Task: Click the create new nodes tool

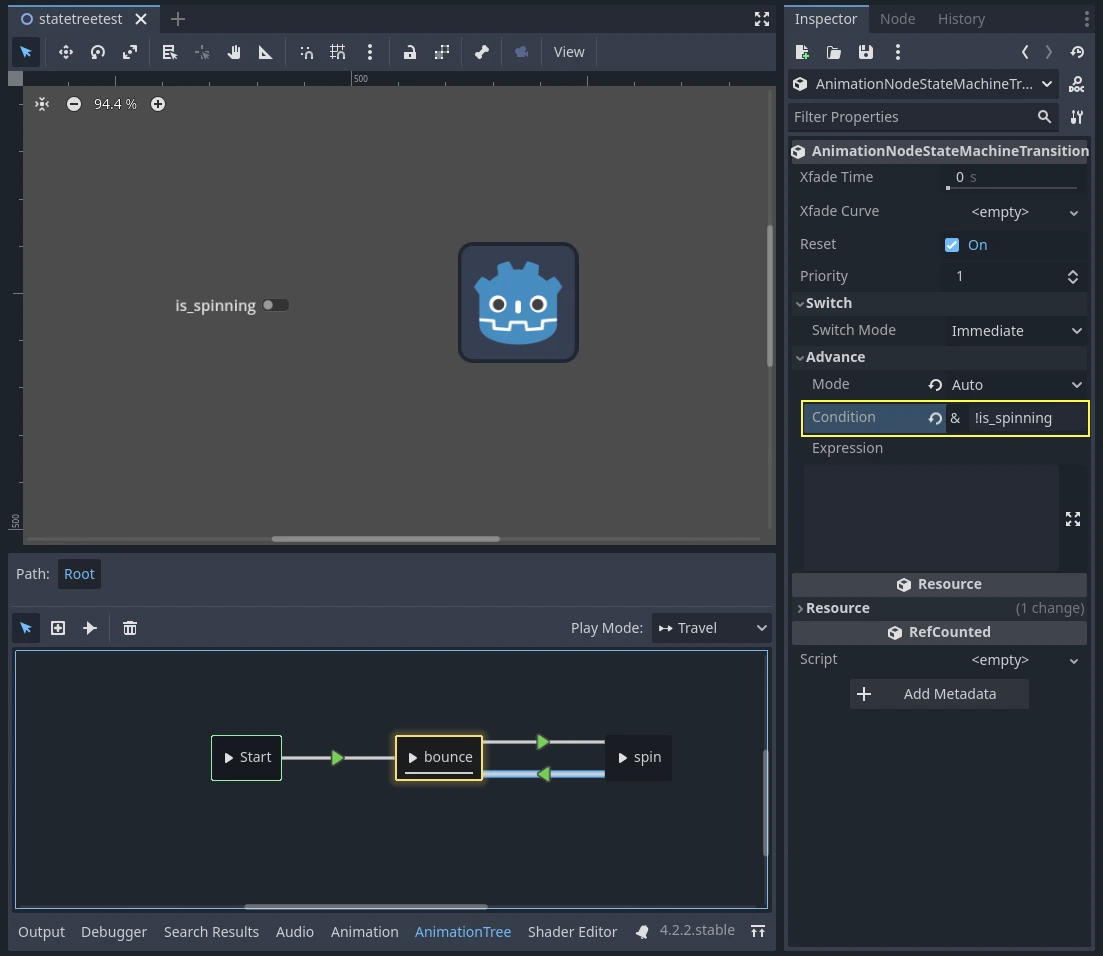Action: tap(58, 628)
